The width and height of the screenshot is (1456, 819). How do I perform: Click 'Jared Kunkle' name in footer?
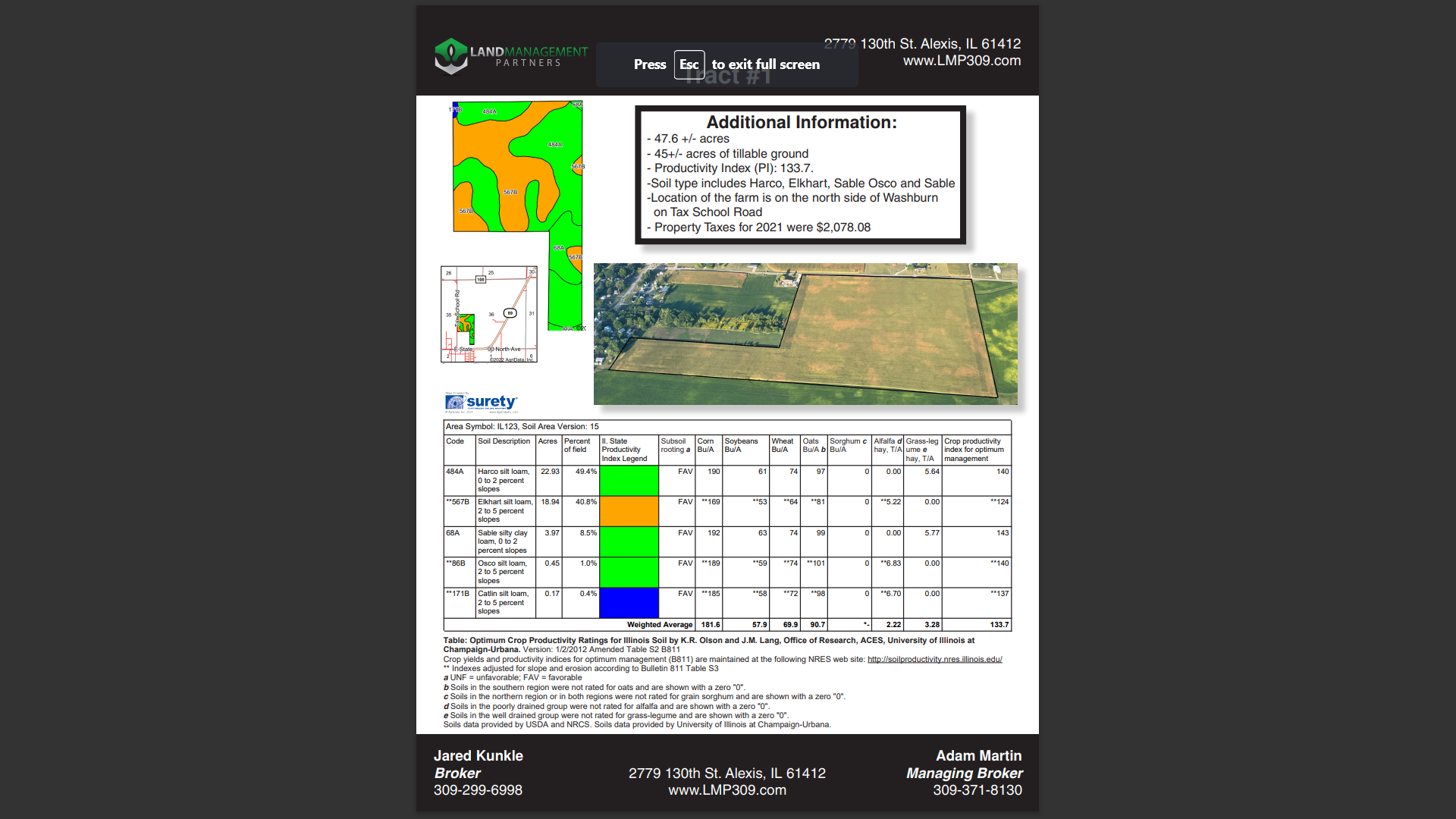click(x=479, y=756)
